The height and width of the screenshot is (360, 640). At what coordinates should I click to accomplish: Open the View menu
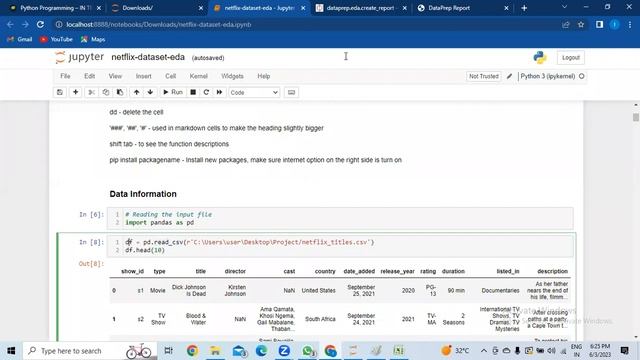(x=115, y=76)
